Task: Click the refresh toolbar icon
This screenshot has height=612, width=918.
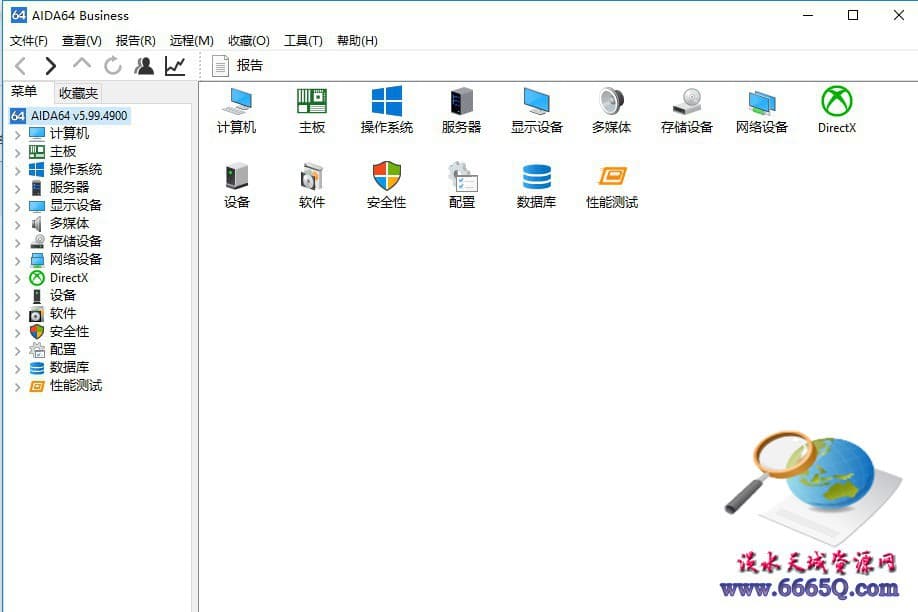Action: (113, 66)
